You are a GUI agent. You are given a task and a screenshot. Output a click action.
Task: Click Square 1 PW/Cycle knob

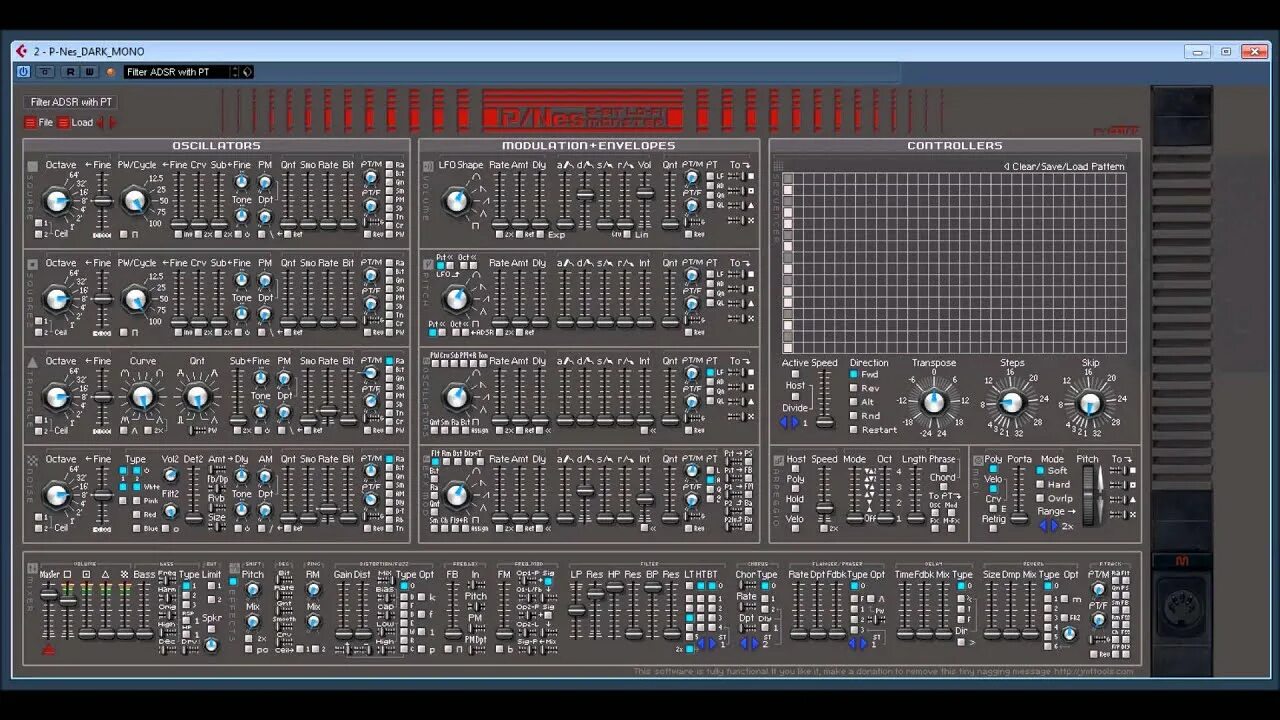point(134,200)
